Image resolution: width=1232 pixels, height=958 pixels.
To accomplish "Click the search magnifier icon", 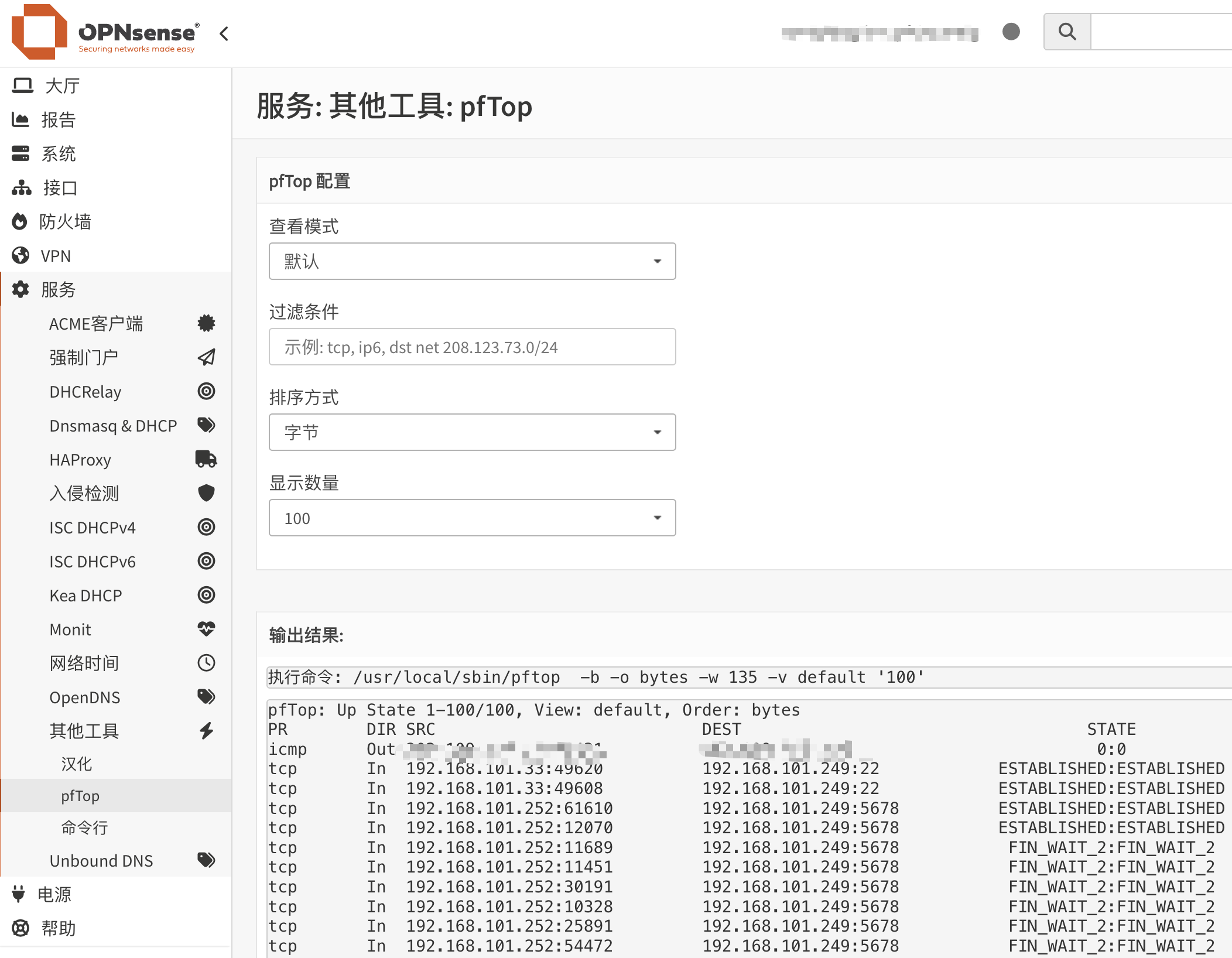I will tap(1067, 32).
